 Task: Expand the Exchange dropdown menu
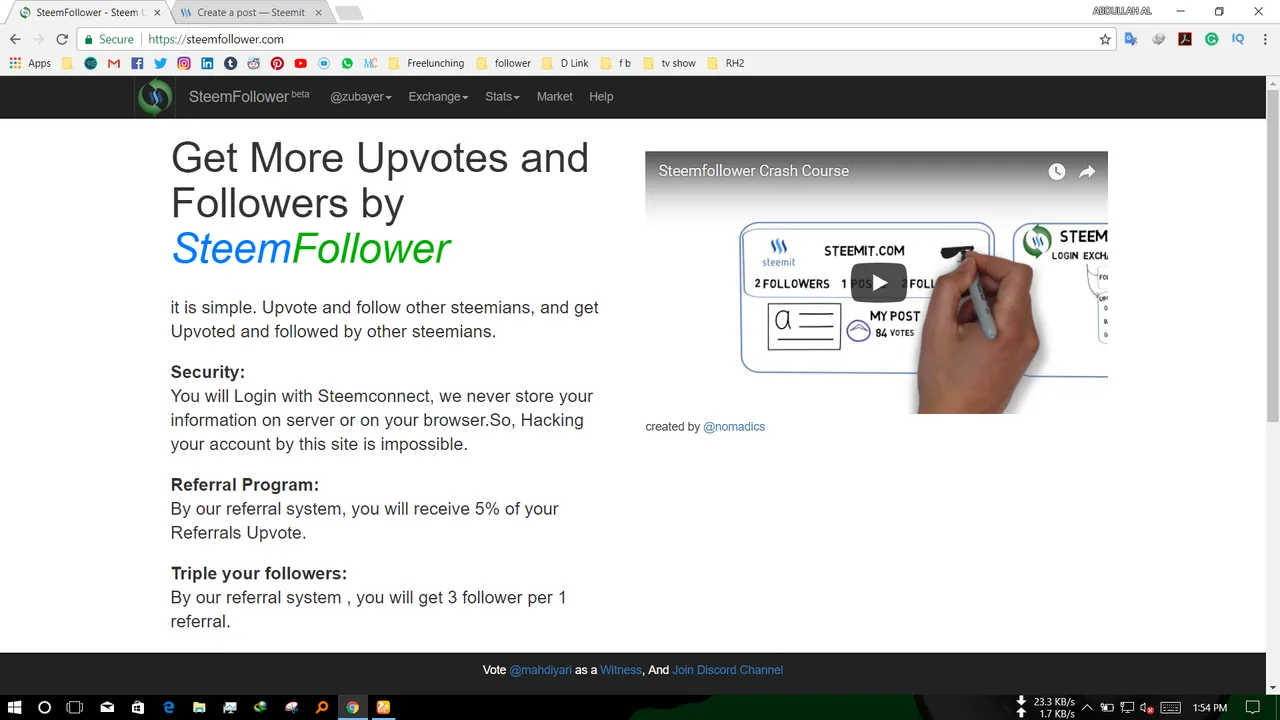(438, 97)
